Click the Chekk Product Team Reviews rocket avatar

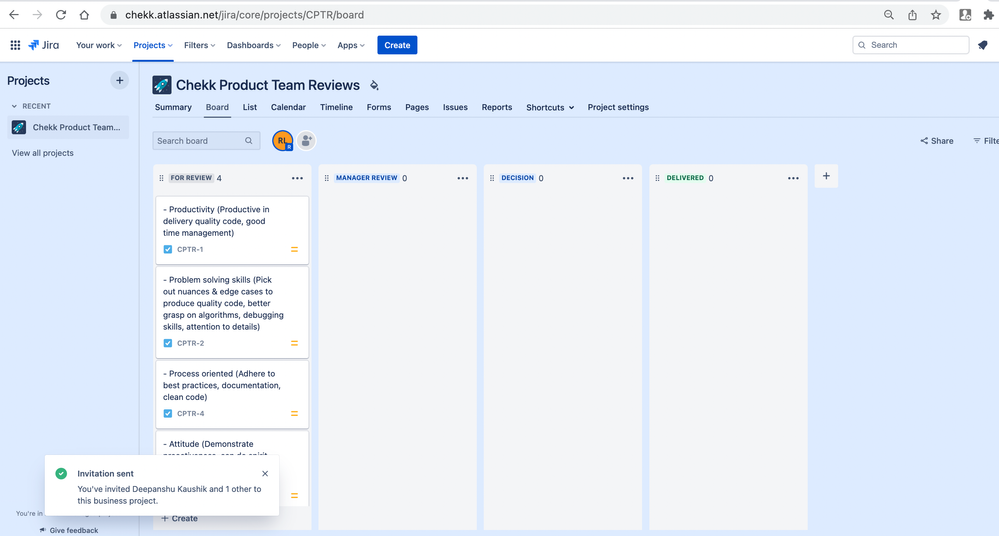click(162, 85)
